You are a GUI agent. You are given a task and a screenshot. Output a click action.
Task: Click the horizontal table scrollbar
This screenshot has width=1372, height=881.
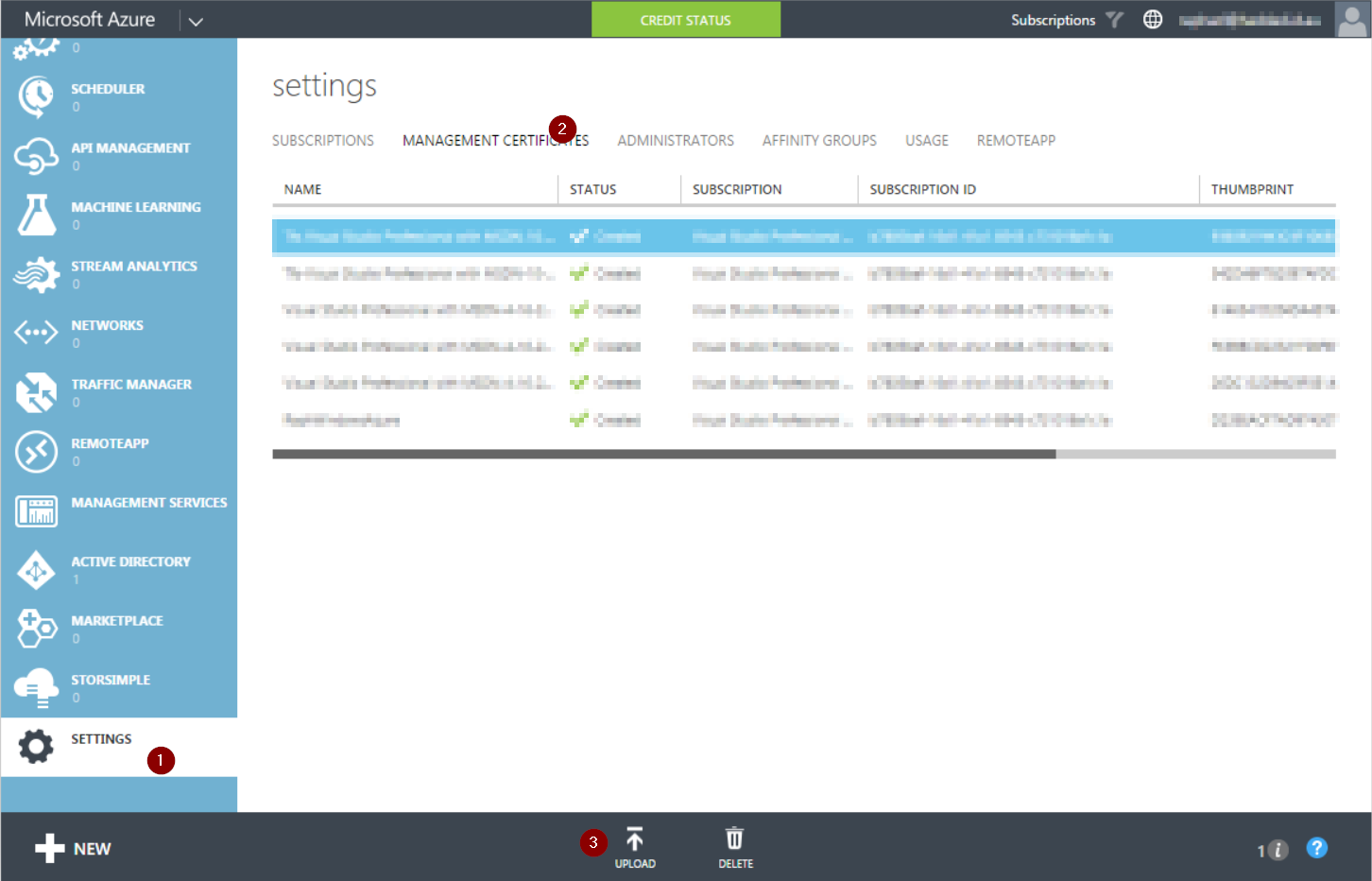663,454
